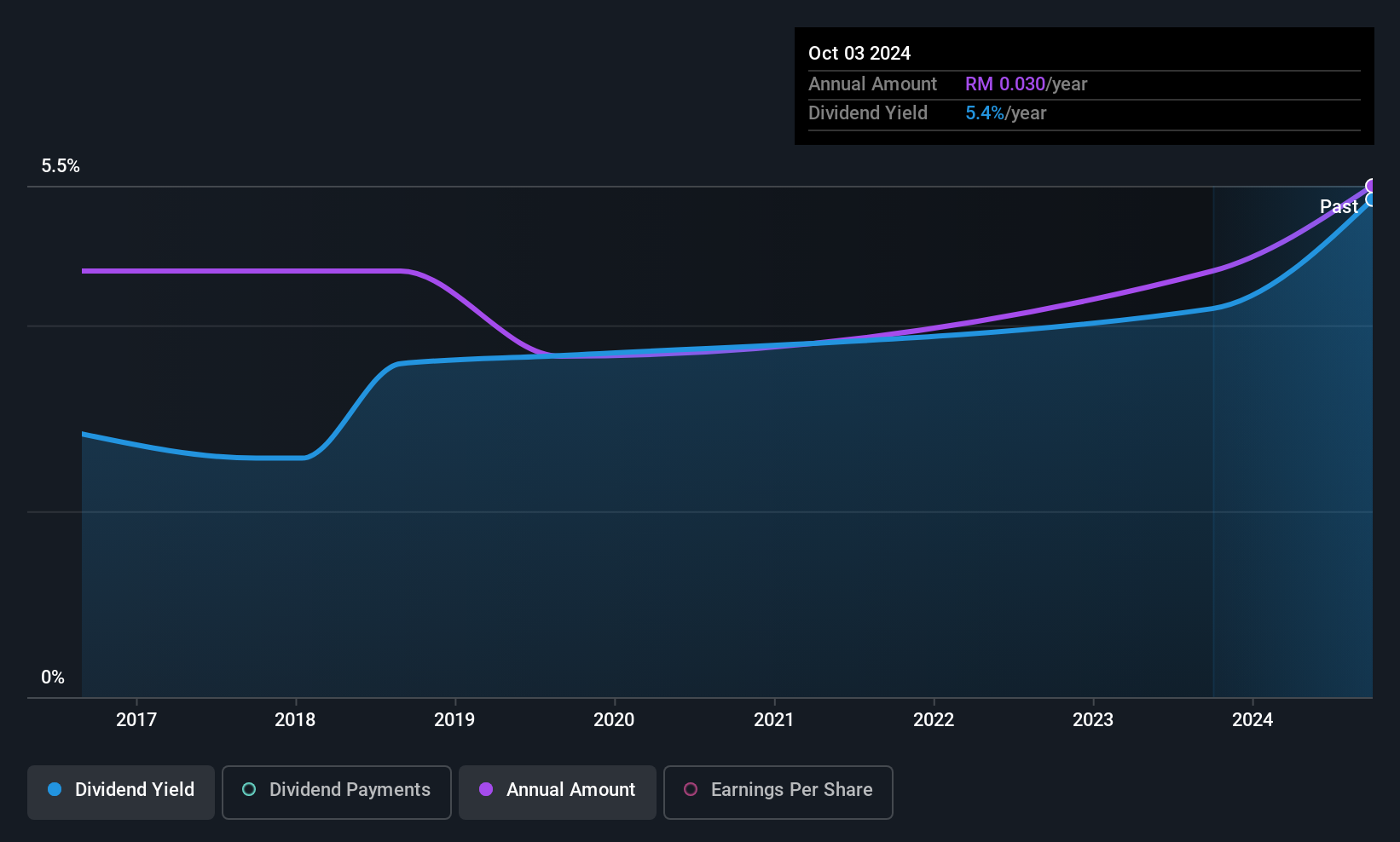Click the 2019 year tick label
The width and height of the screenshot is (1400, 842).
[454, 720]
